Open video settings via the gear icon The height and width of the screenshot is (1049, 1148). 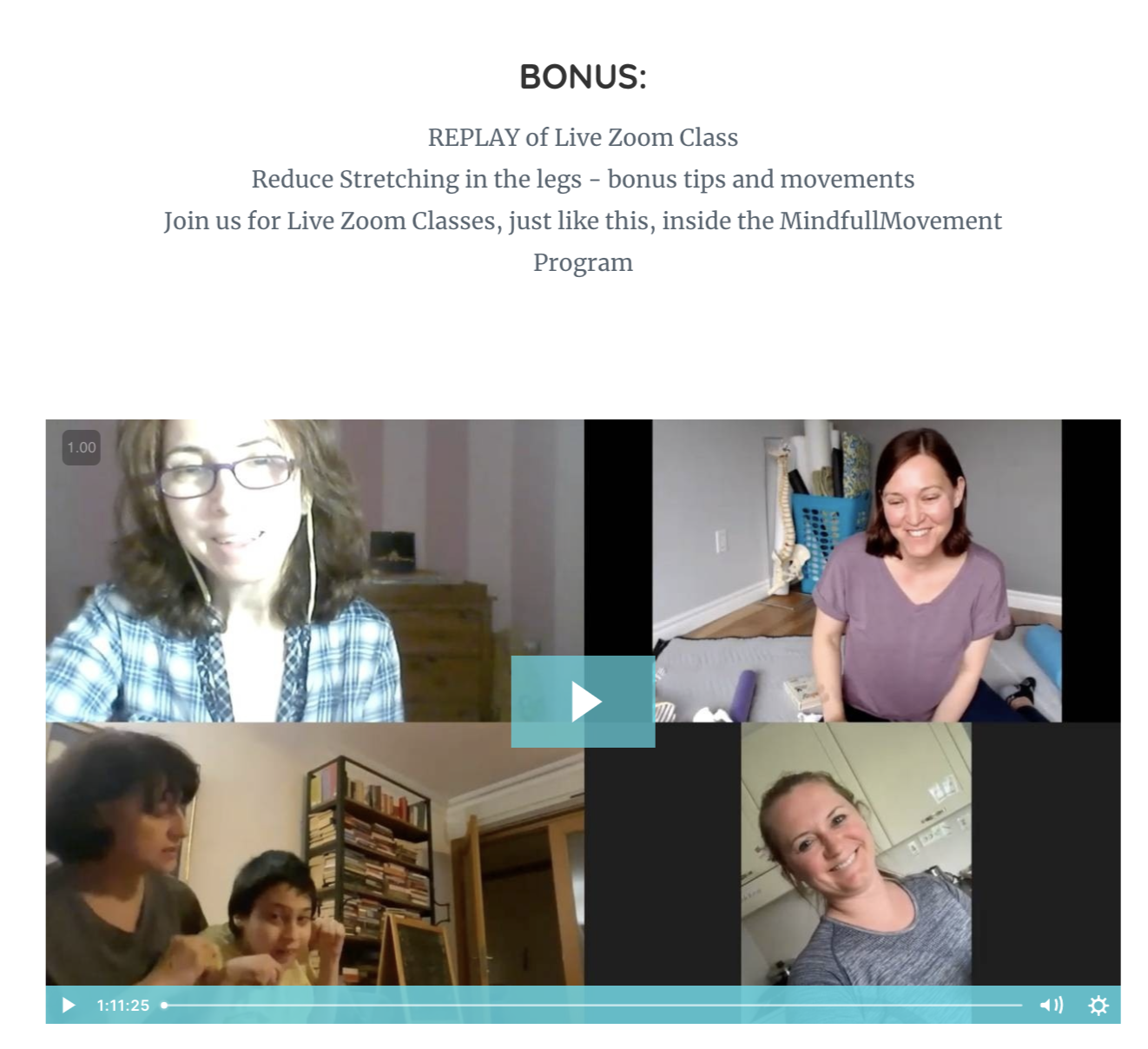(1098, 1005)
